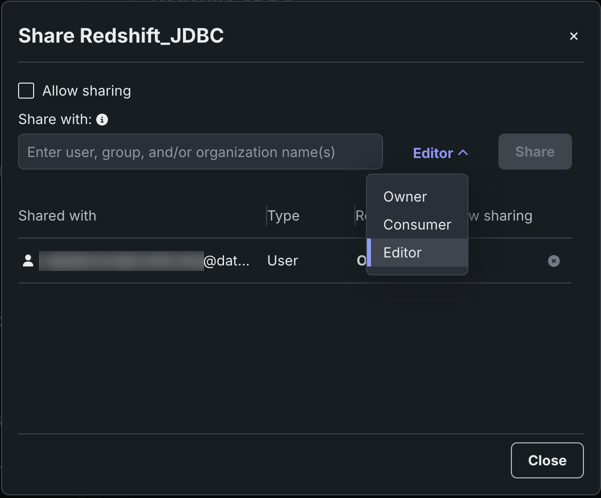This screenshot has height=498, width=601.
Task: Click the user avatar icon in the row
Action: (28, 261)
